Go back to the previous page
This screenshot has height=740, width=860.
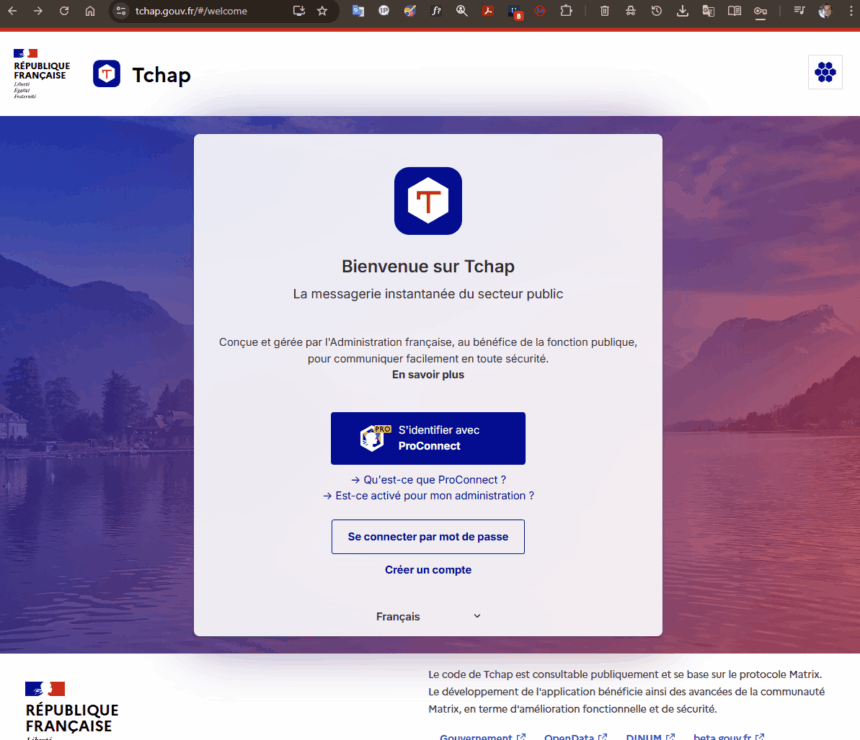[x=12, y=10]
